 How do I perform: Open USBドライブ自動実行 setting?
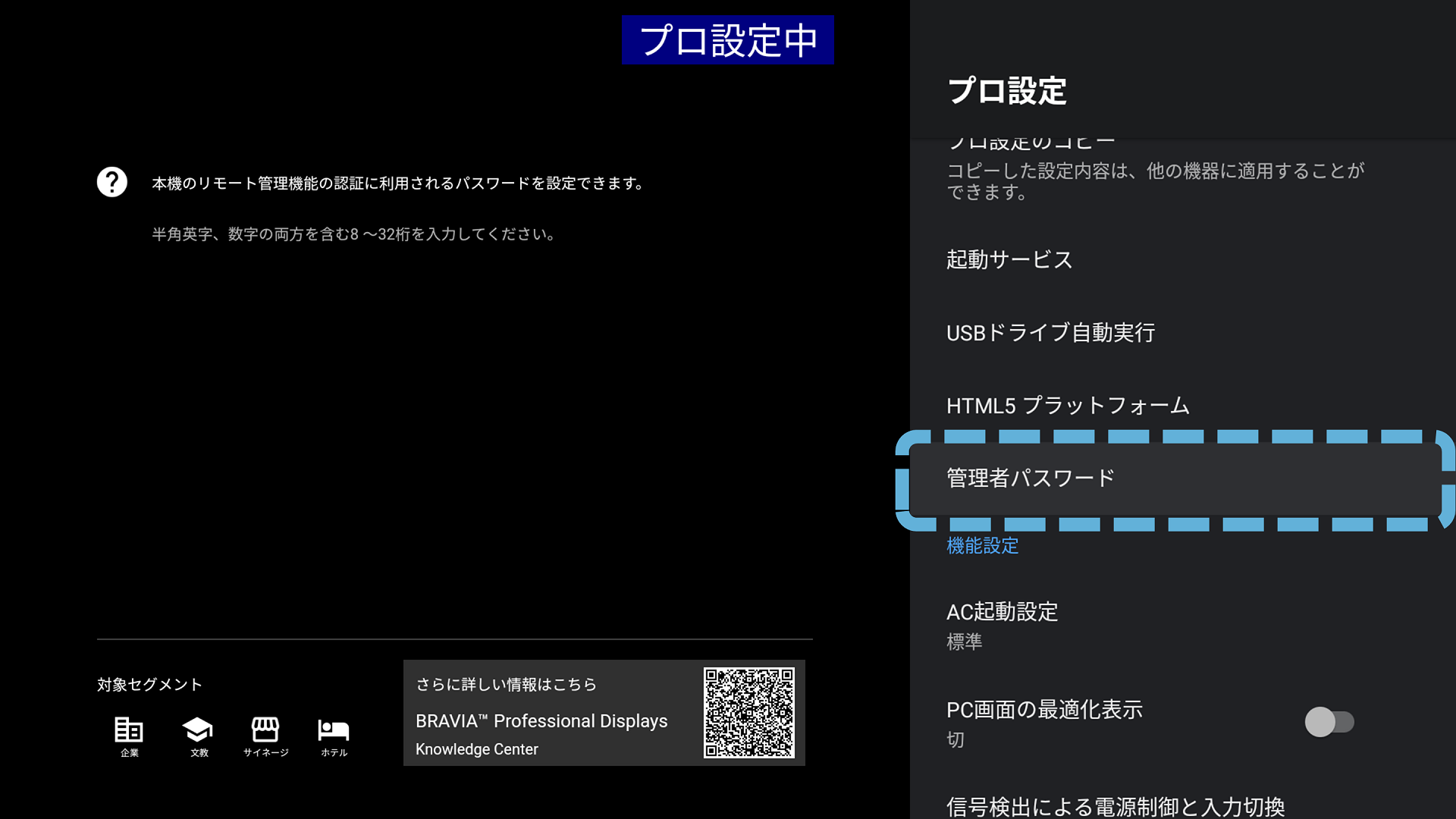pos(1050,332)
